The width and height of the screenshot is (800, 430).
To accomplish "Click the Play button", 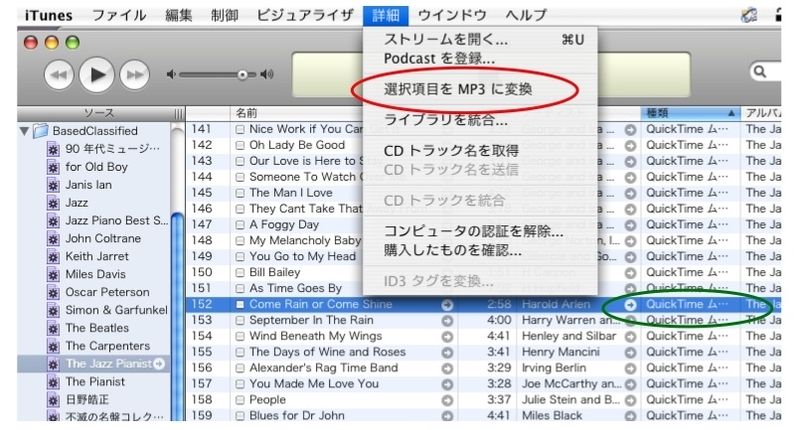I will (x=96, y=74).
